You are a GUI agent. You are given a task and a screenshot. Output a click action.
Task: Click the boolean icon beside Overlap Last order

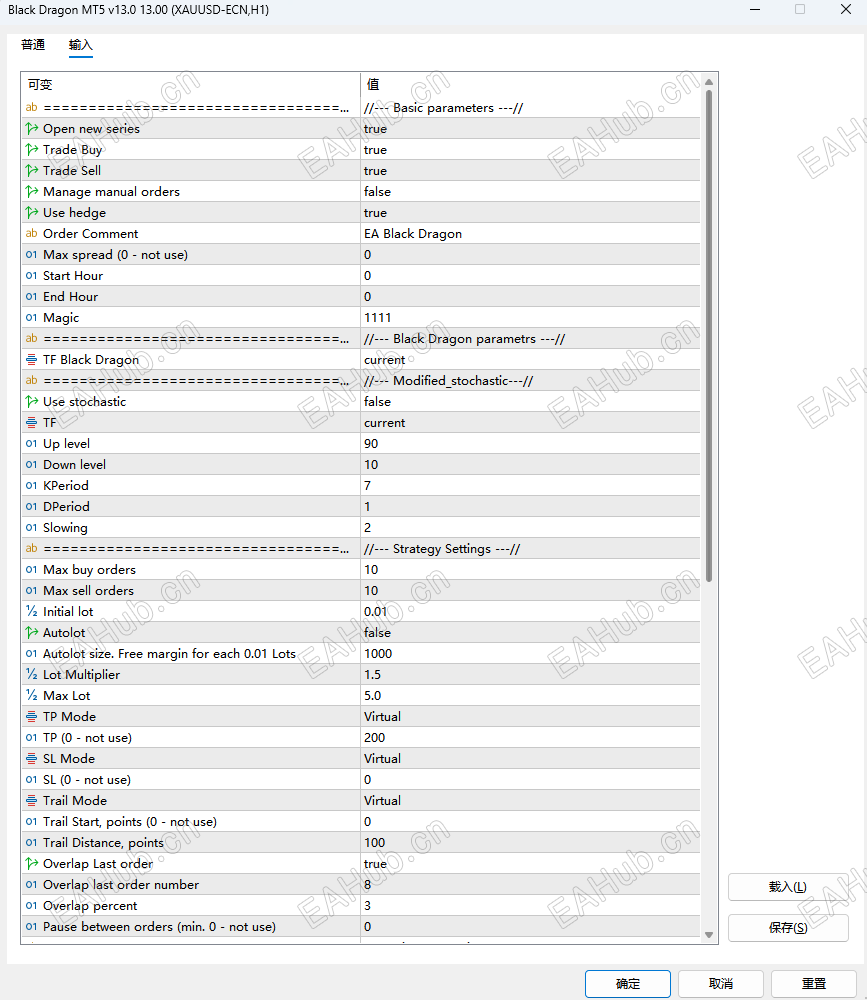[x=32, y=864]
